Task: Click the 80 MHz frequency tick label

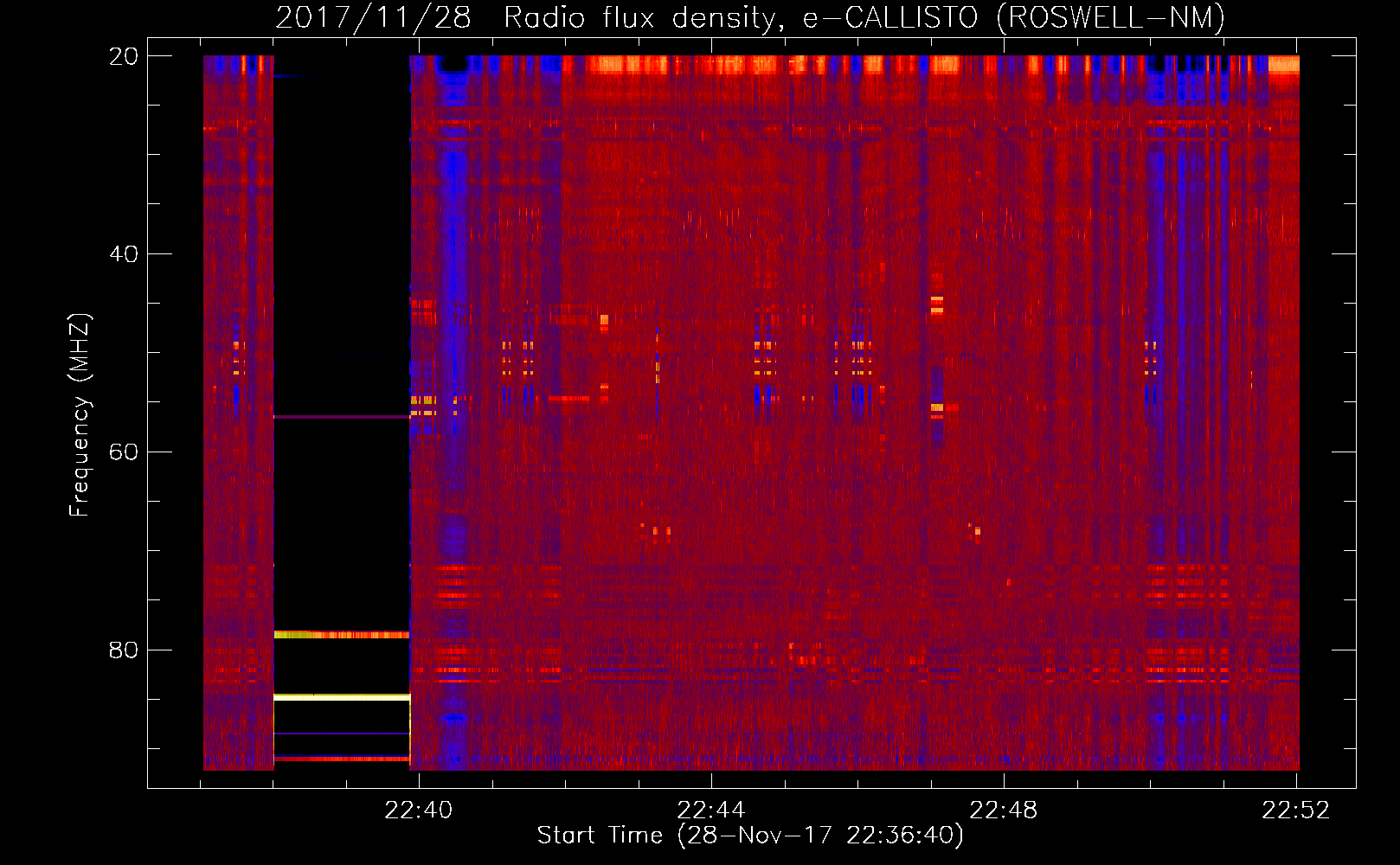Action: (124, 650)
